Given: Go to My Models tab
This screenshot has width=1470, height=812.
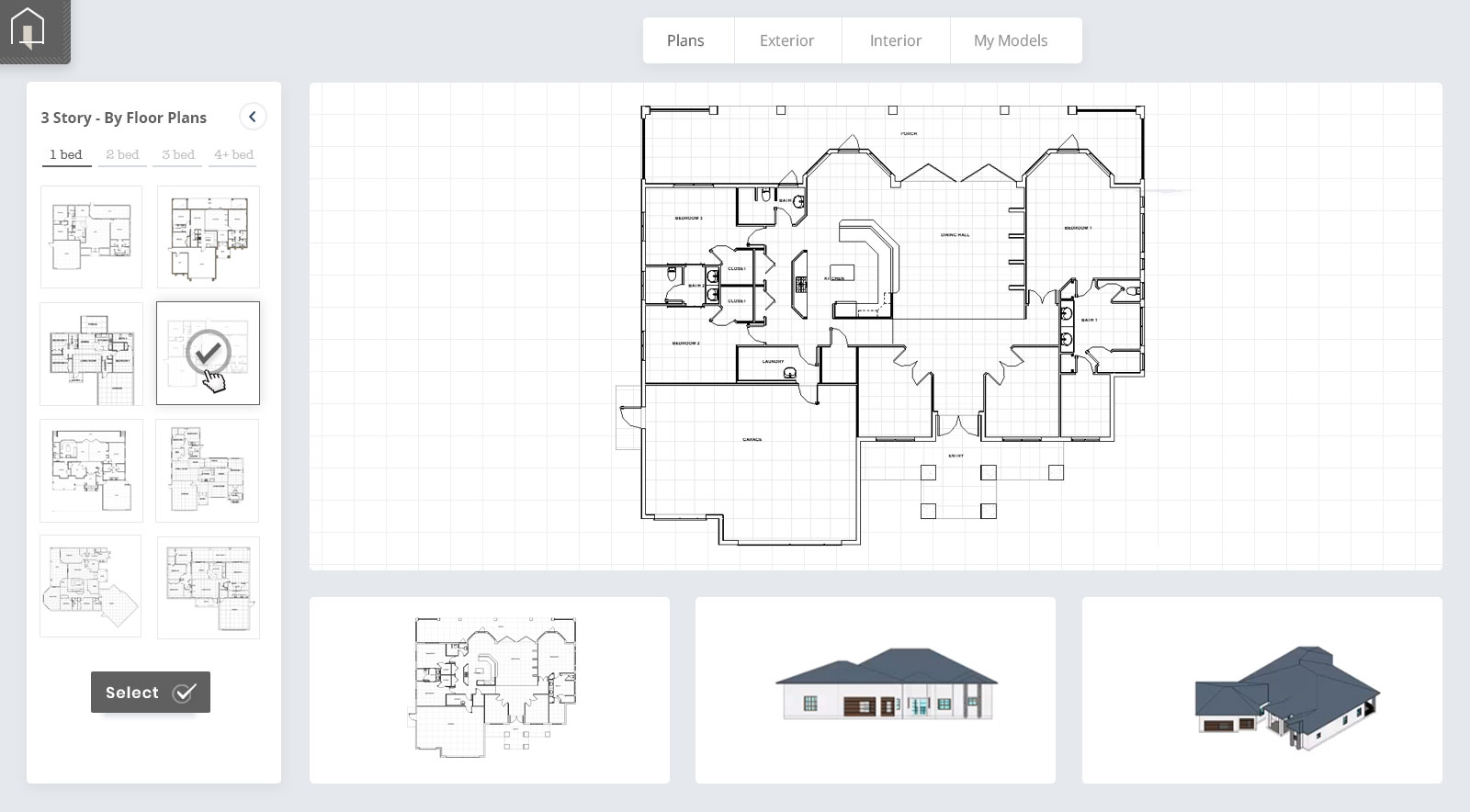Looking at the screenshot, I should [1010, 40].
